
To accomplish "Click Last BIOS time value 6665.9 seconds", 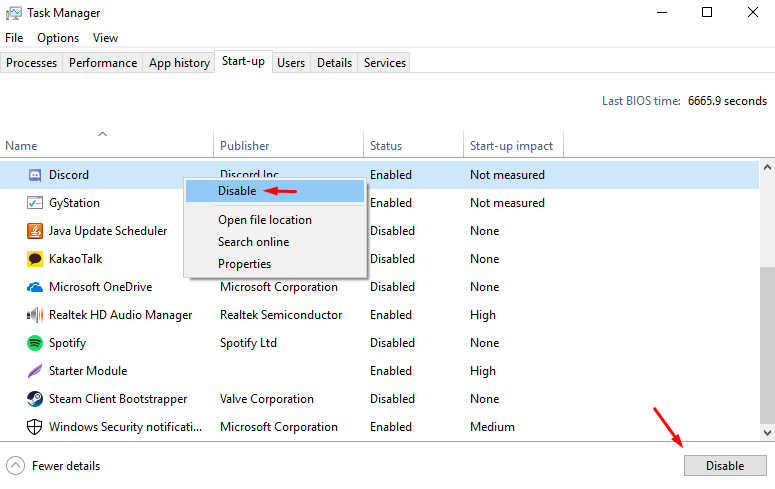I will tap(727, 101).
